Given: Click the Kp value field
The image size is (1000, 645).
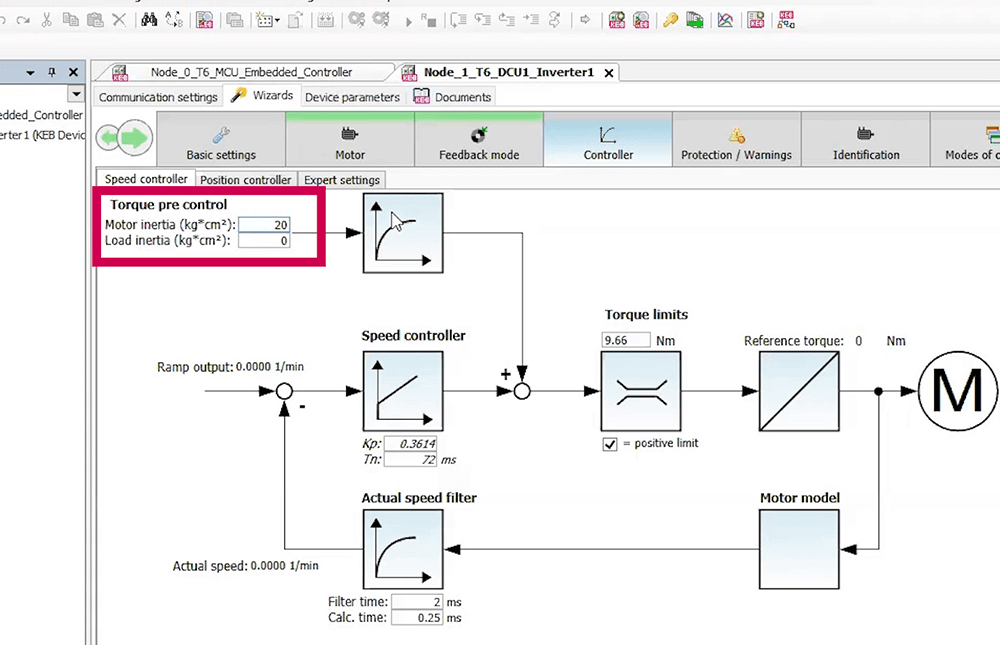Looking at the screenshot, I should tap(411, 443).
